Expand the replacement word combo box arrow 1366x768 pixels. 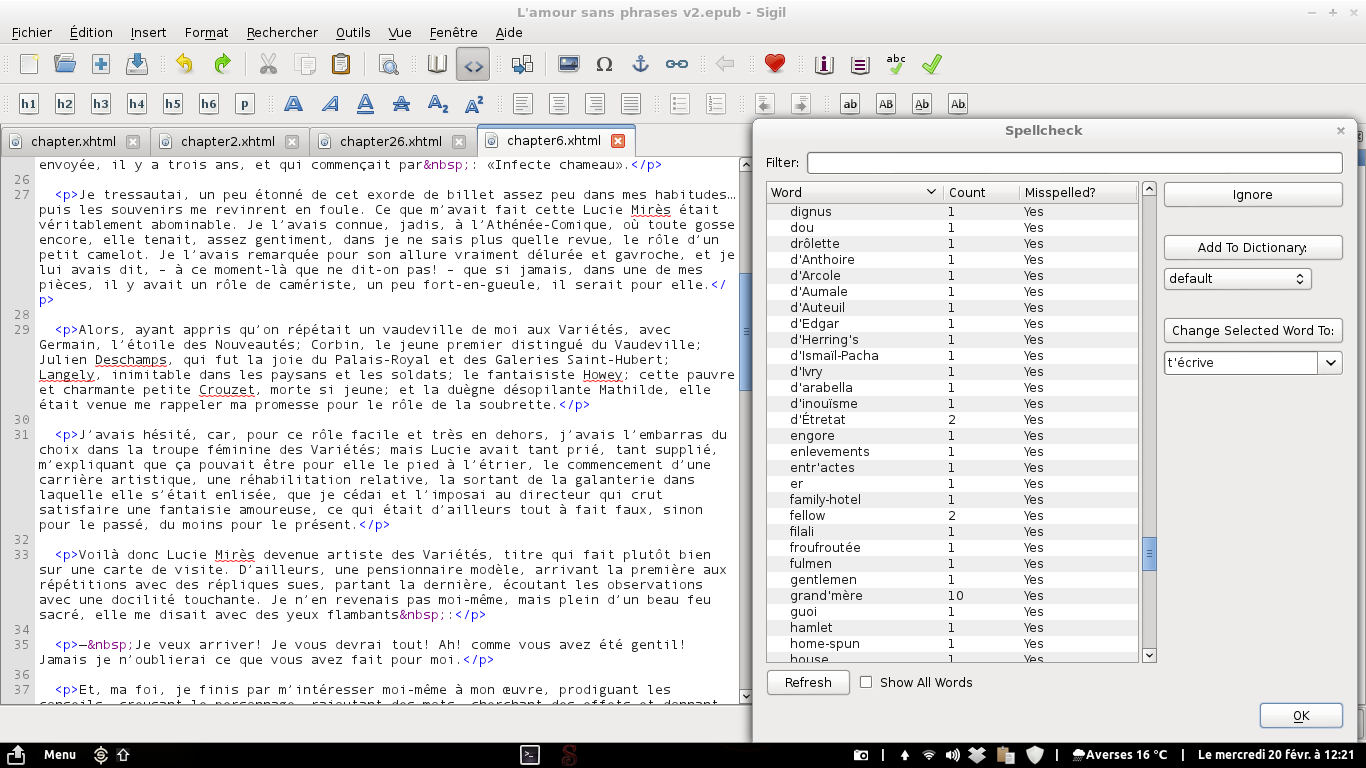click(1330, 363)
